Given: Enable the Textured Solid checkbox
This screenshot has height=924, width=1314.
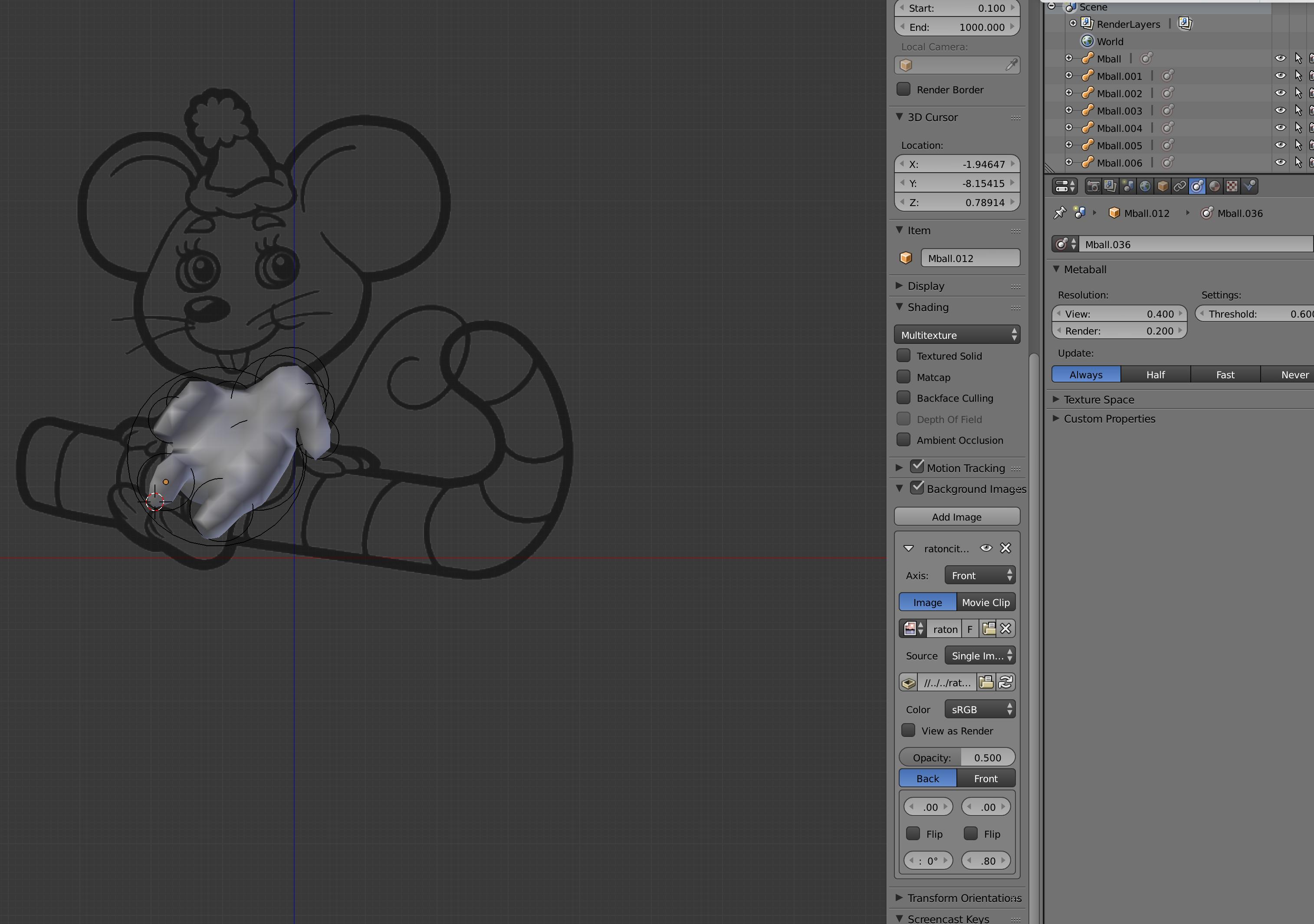Looking at the screenshot, I should coord(903,355).
